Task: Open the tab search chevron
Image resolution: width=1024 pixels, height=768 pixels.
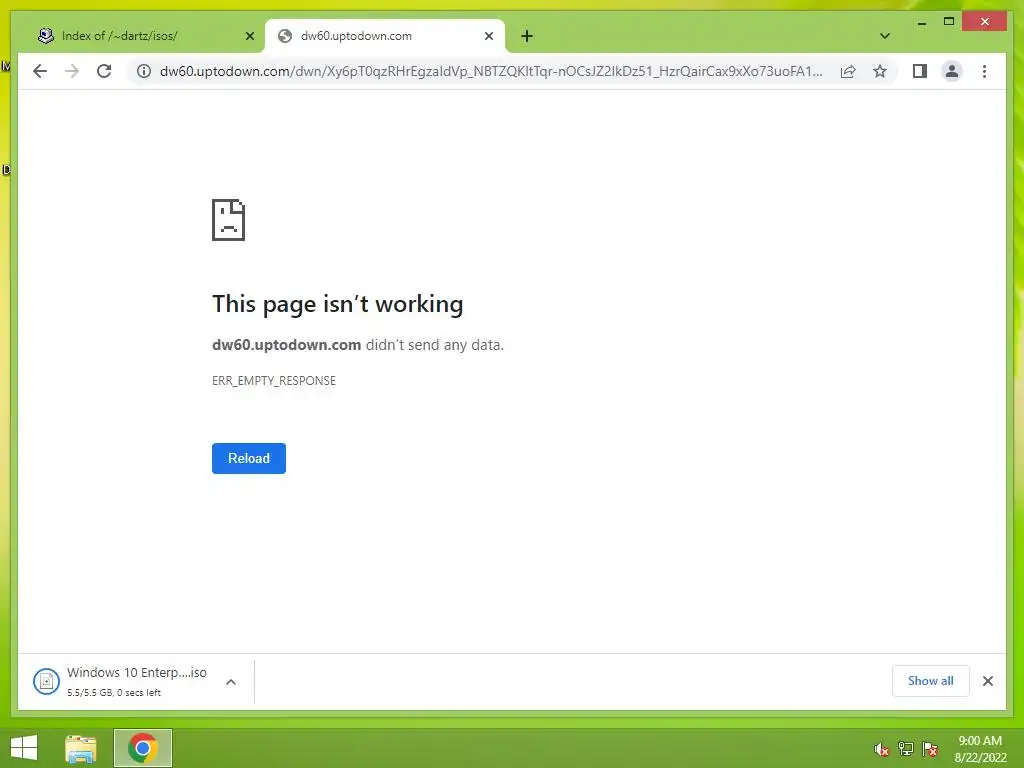Action: (885, 36)
